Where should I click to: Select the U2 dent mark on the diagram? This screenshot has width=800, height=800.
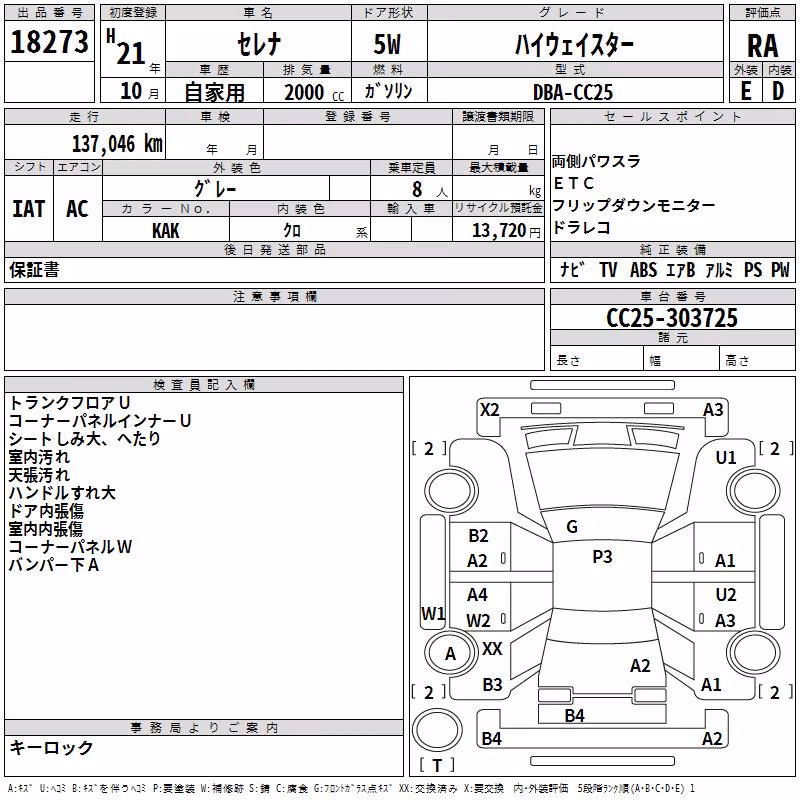coord(726,595)
